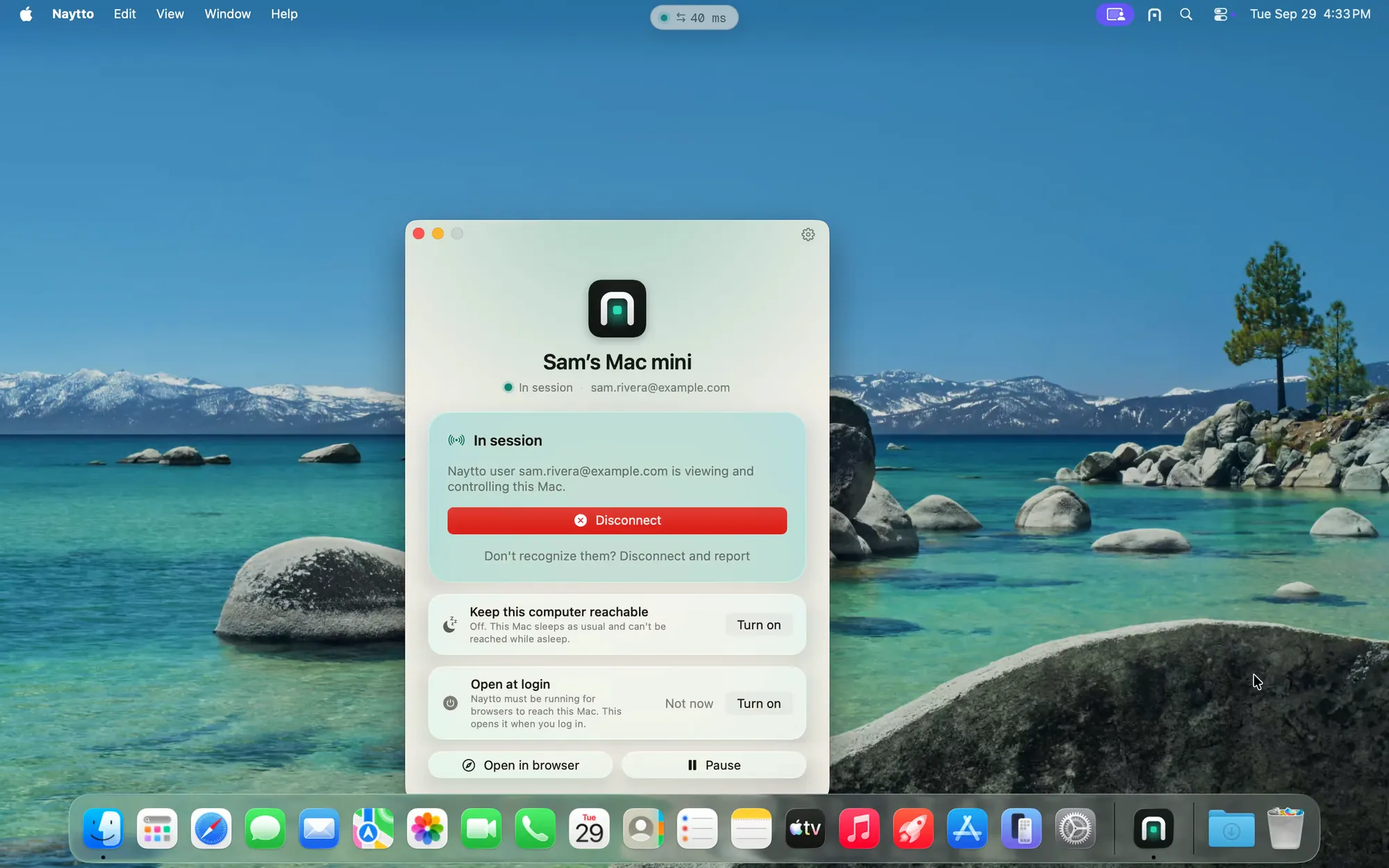Viewport: 1389px width, 868px height.
Task: Open Photos from the Dock
Action: click(427, 828)
